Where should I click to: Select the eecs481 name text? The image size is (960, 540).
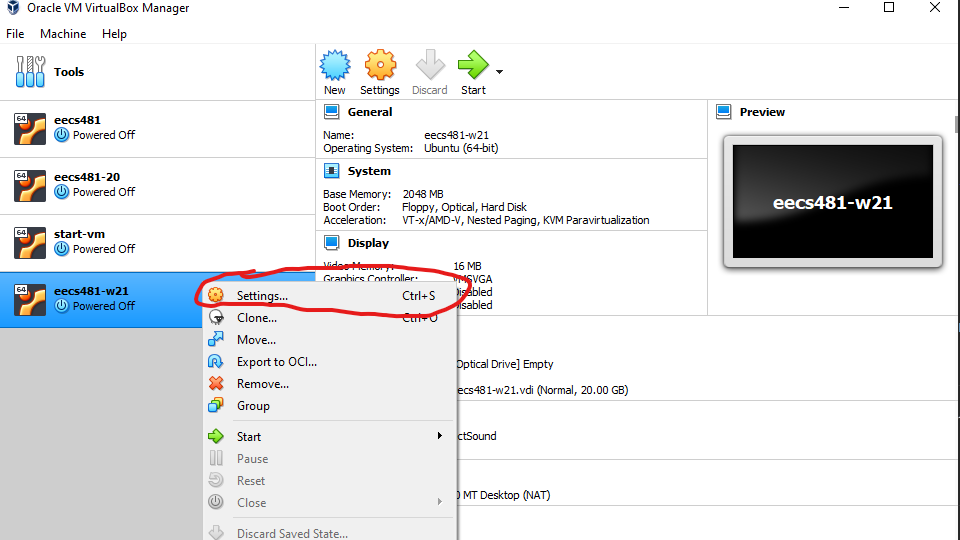pos(77,120)
